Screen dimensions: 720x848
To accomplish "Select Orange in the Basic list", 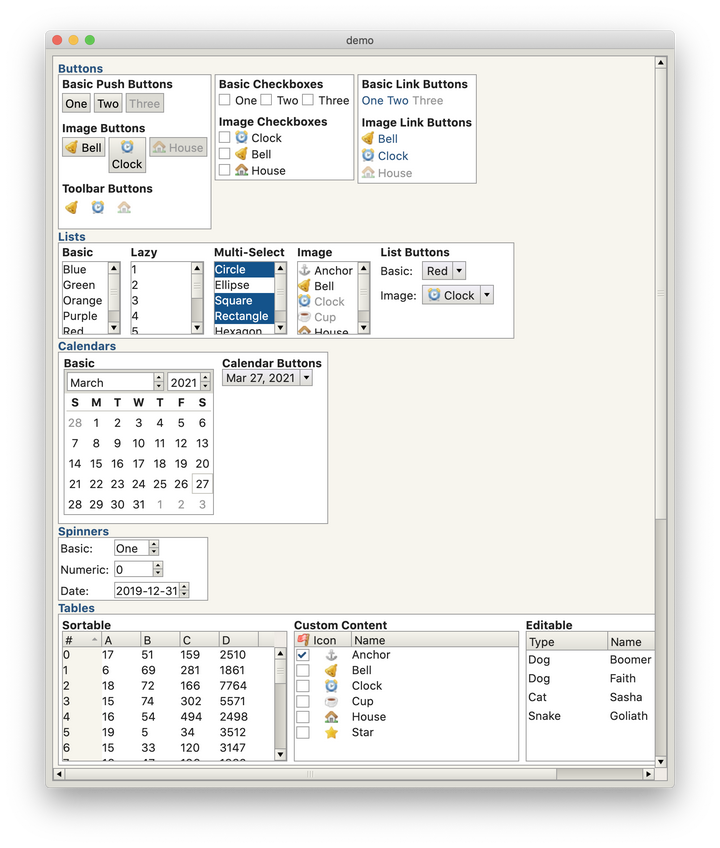I will click(x=85, y=301).
